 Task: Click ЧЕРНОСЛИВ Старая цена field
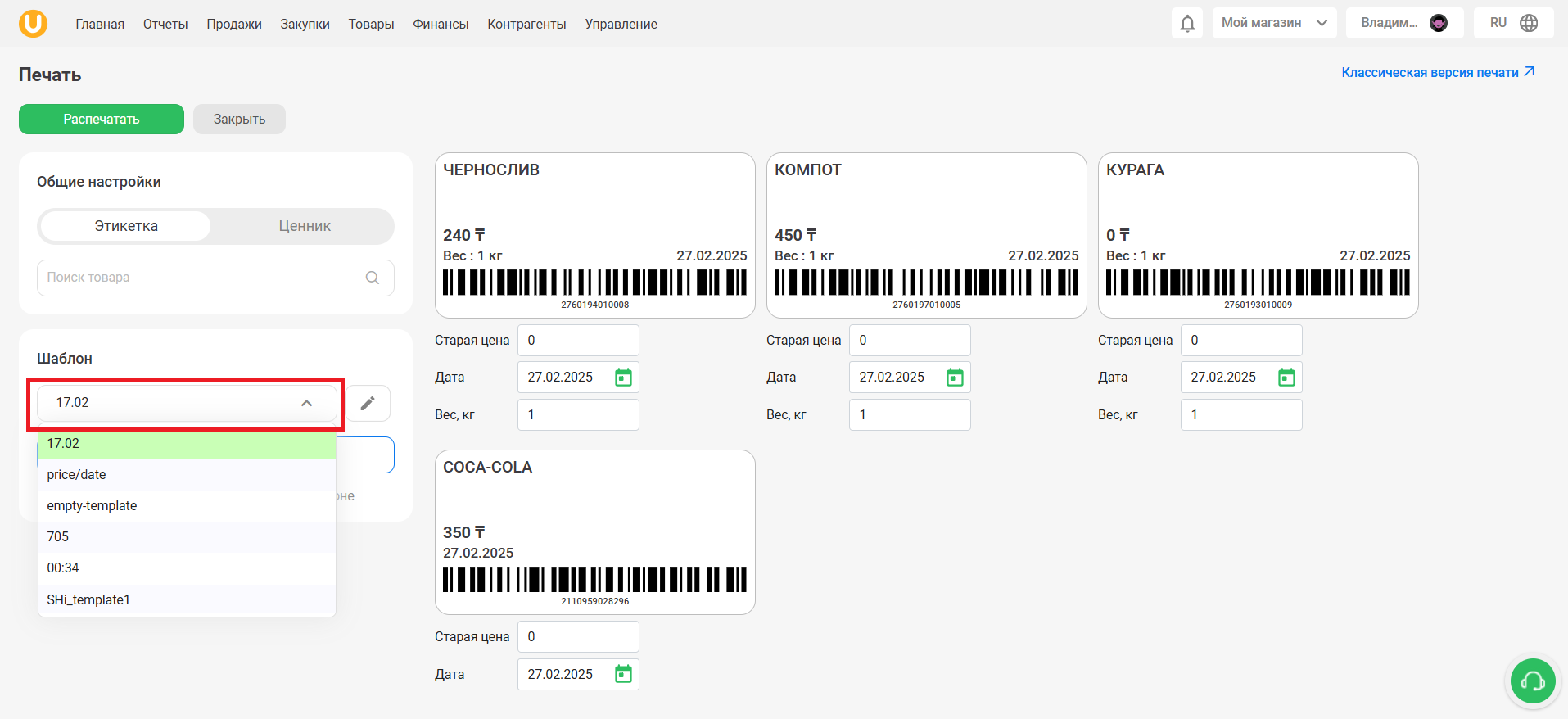click(578, 341)
